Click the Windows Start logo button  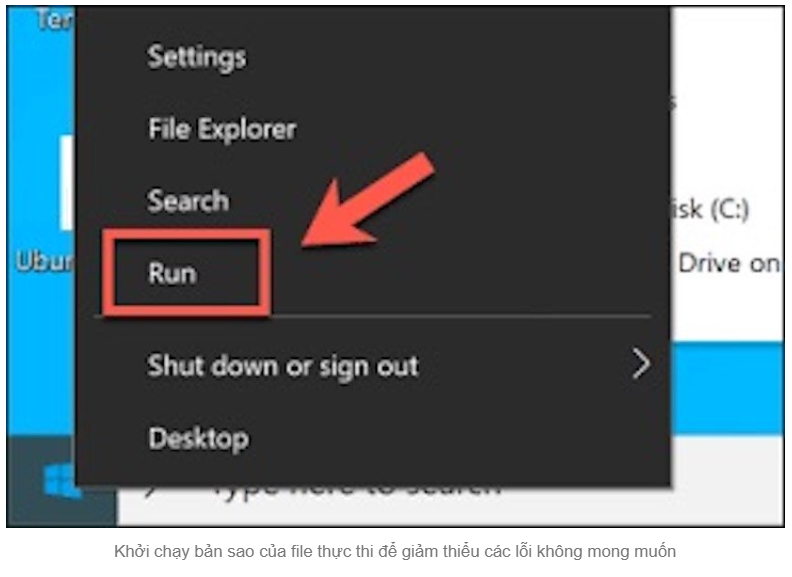click(x=60, y=482)
